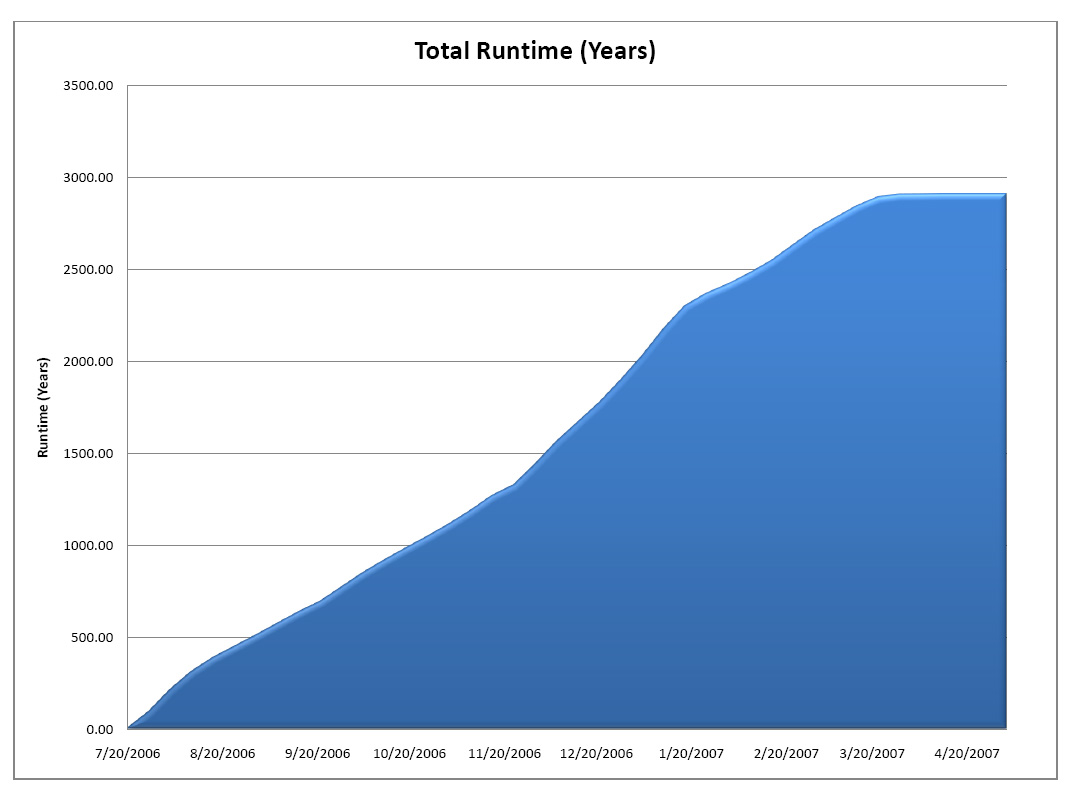Pick the 11/20/2006 date label
The image size is (1077, 796).
504,753
